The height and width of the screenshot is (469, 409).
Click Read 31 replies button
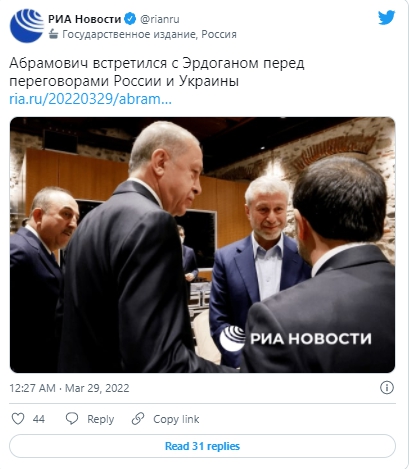pos(202,446)
